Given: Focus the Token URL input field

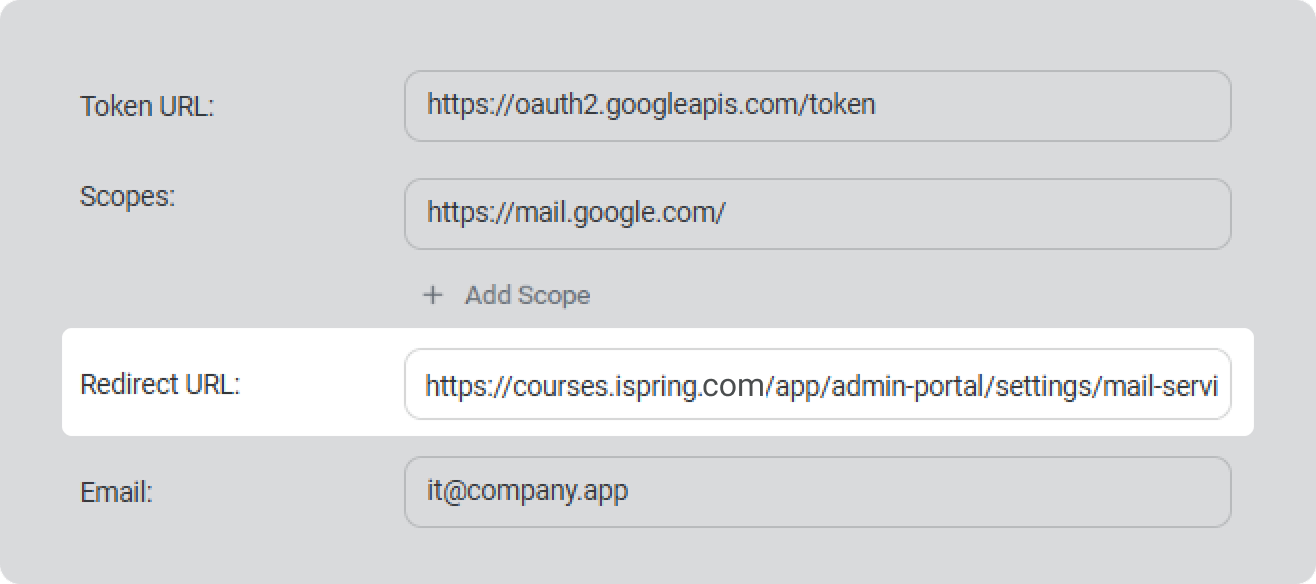Looking at the screenshot, I should pyautogui.click(x=816, y=105).
